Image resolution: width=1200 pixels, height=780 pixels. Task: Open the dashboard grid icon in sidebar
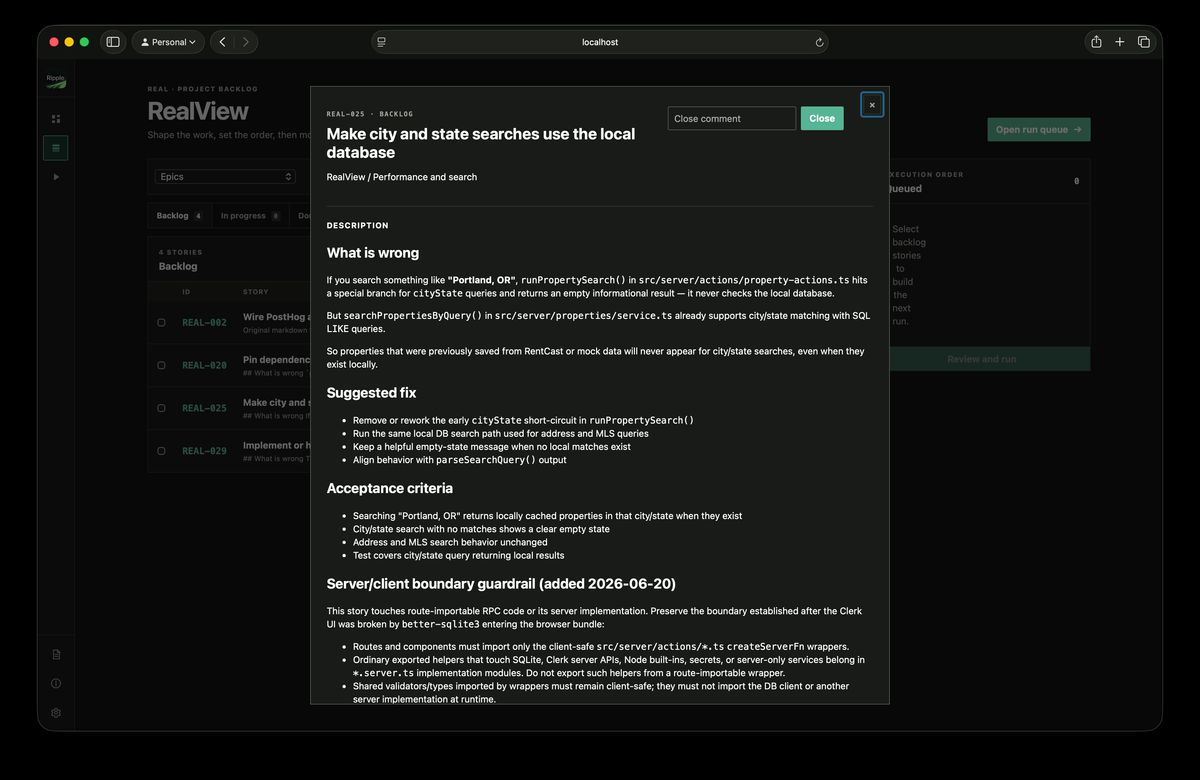coord(56,119)
